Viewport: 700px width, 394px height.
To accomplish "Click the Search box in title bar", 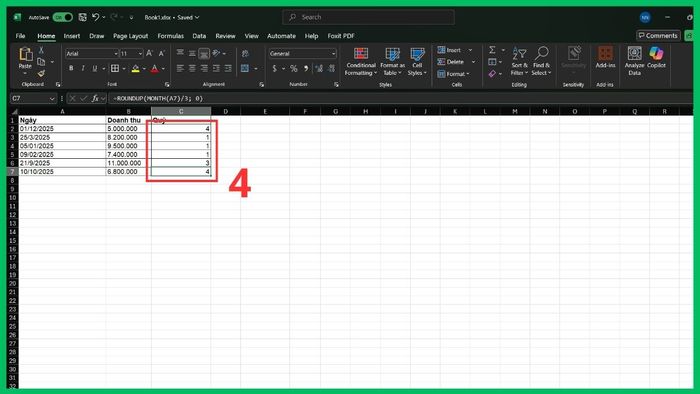I will (368, 17).
